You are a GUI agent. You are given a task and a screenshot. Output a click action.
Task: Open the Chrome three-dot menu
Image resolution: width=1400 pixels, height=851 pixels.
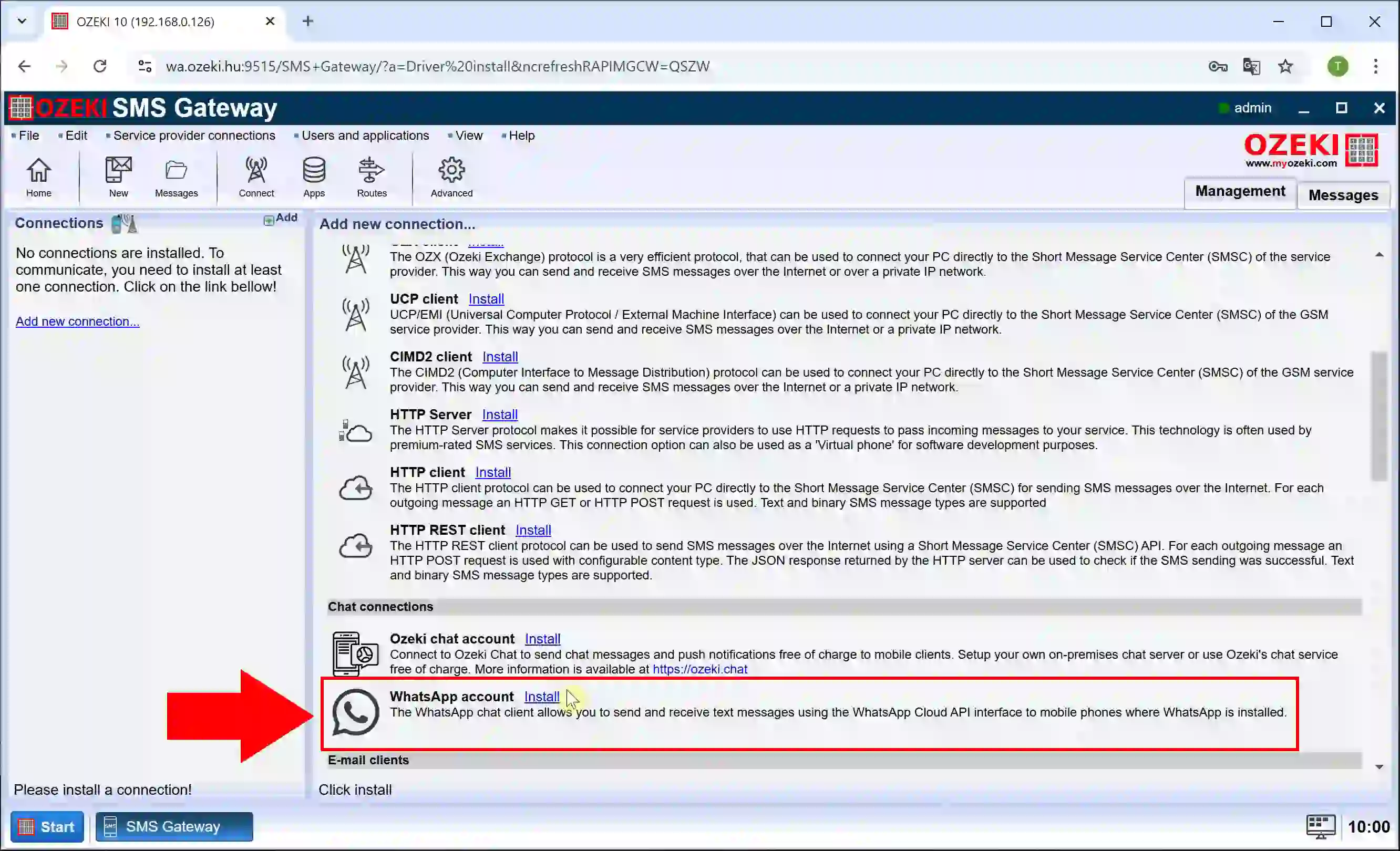tap(1376, 67)
